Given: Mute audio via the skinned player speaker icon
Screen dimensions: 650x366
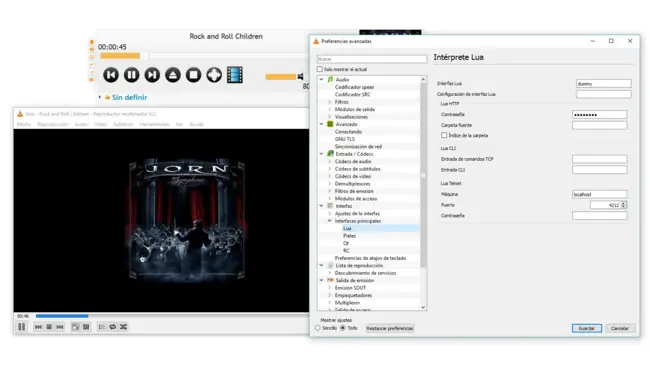Looking at the screenshot, I should pyautogui.click(x=301, y=77).
